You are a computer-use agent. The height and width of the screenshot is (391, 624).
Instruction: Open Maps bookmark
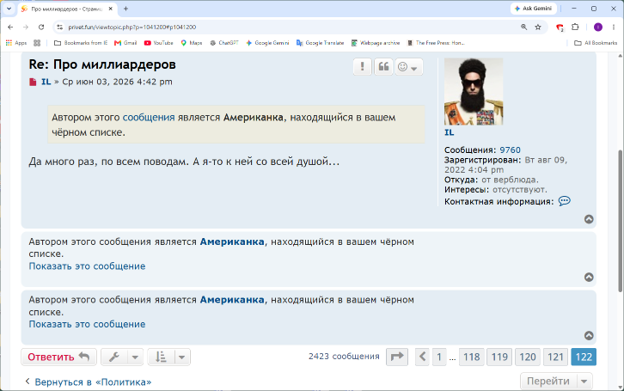click(191, 43)
